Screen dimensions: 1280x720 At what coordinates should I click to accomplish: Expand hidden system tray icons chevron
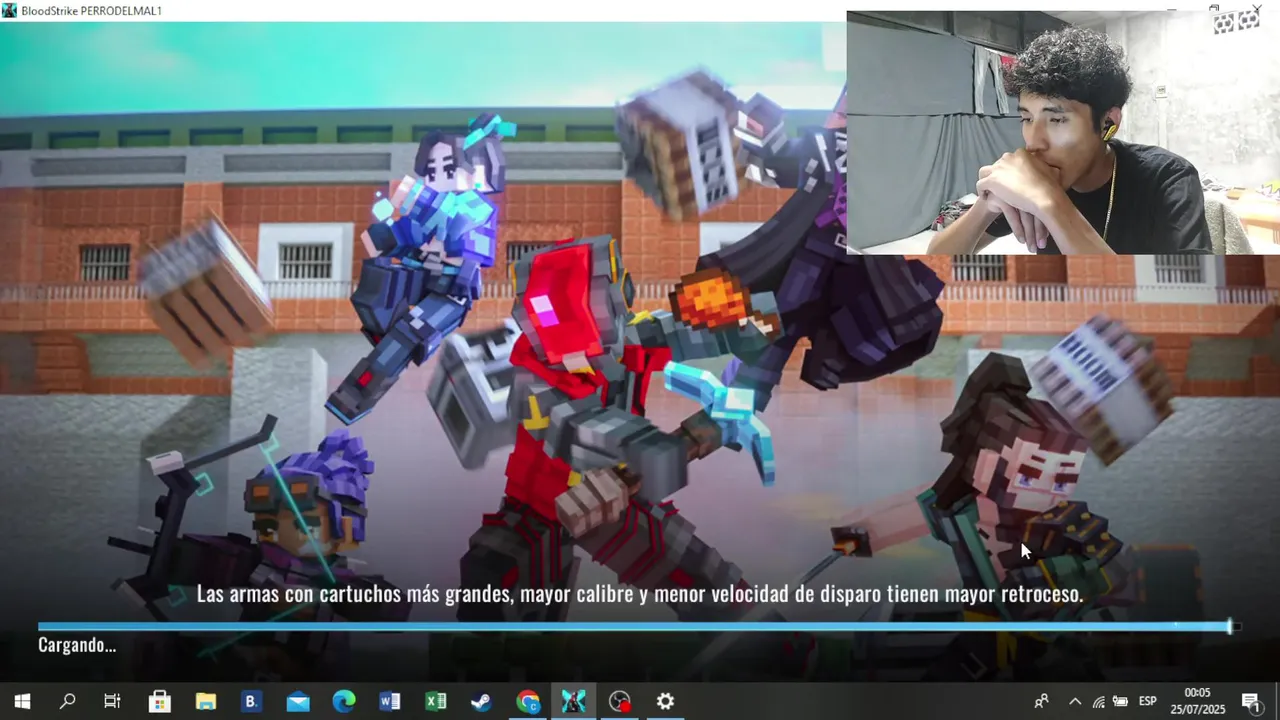(x=1074, y=702)
